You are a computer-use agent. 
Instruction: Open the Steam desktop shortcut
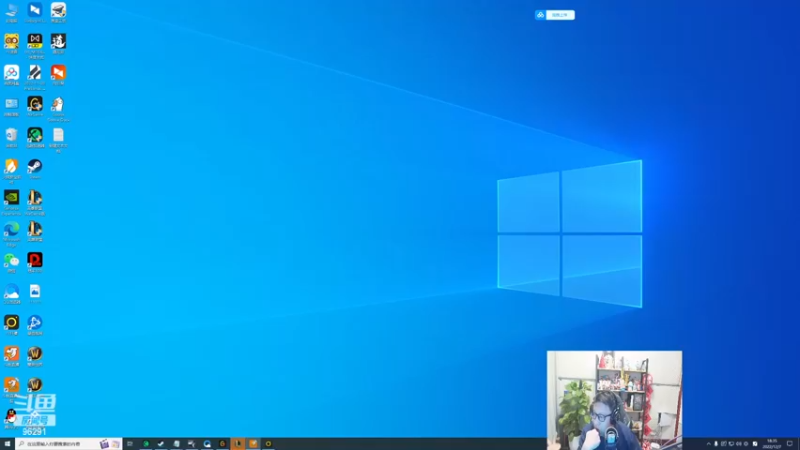(35, 169)
